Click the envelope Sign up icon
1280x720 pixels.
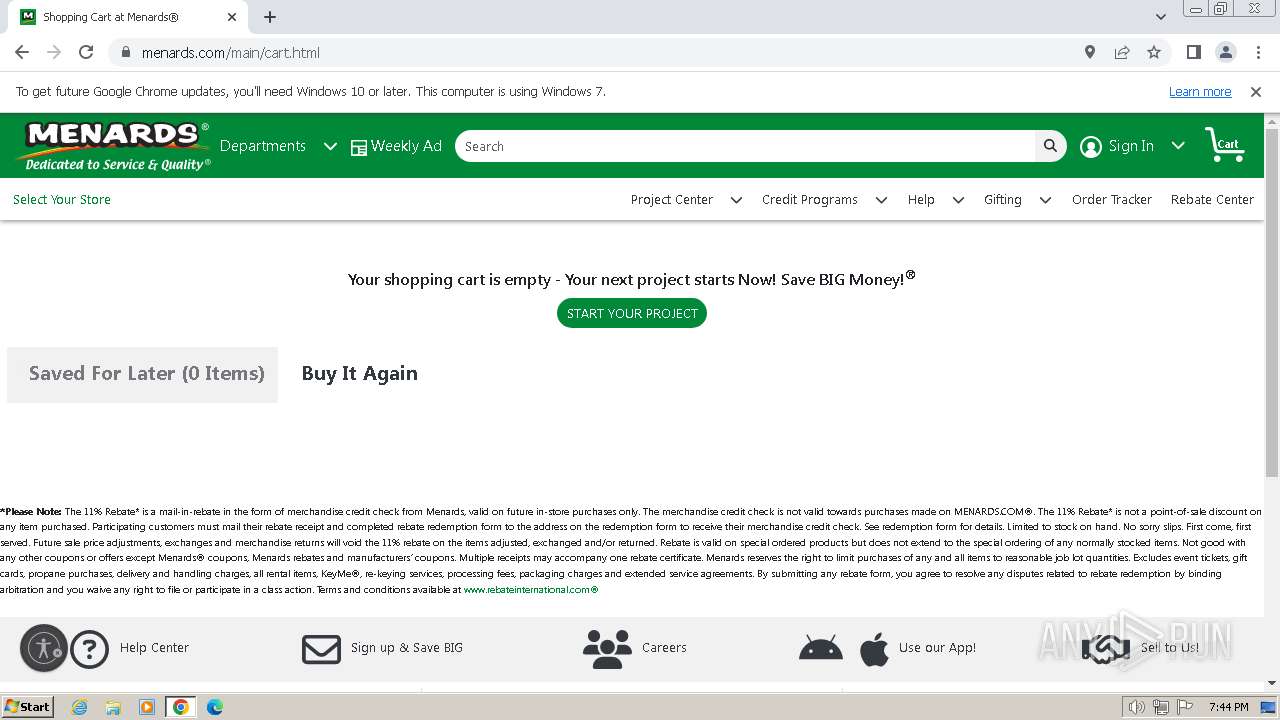click(x=321, y=649)
